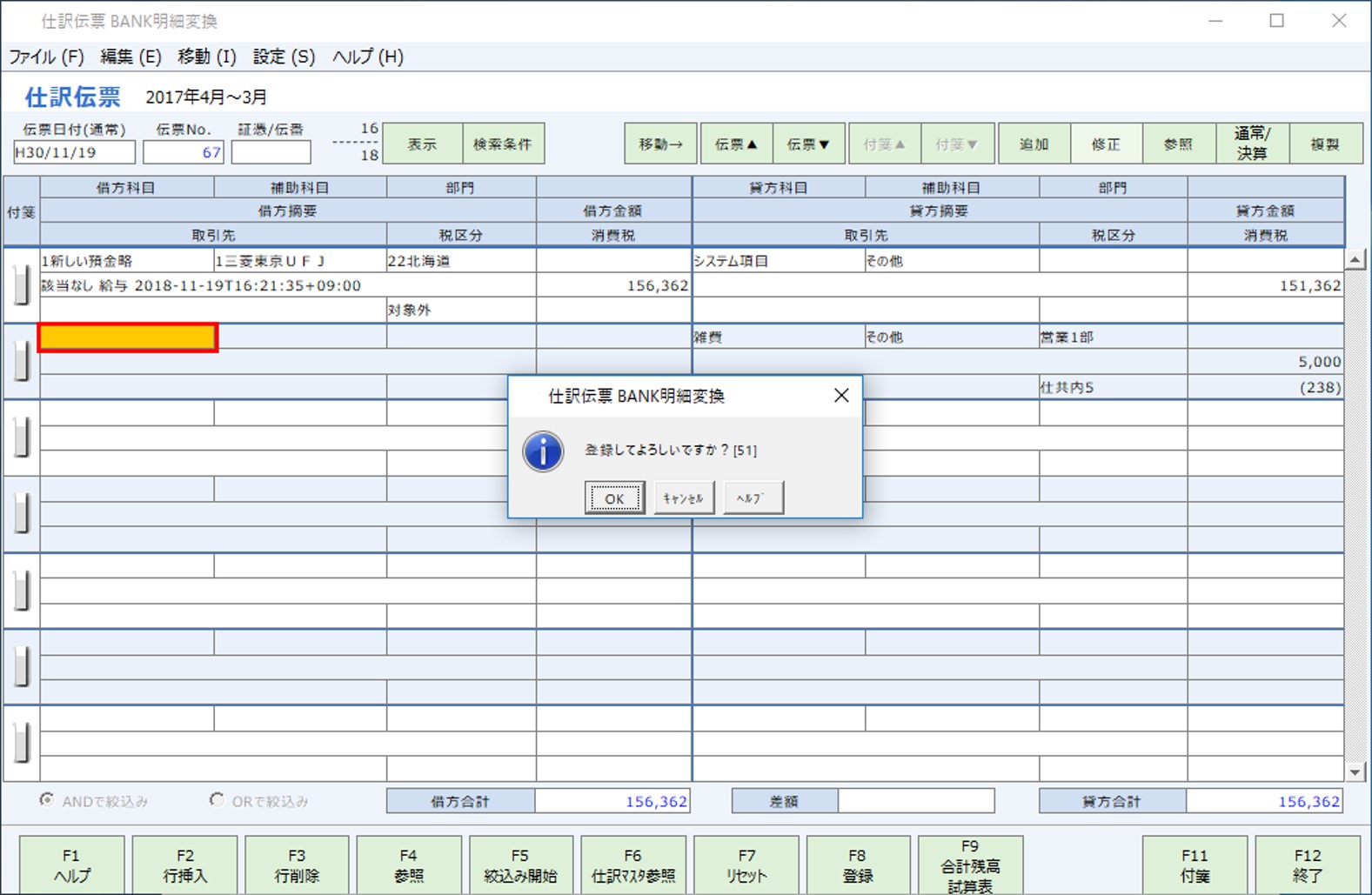Cancel the registration with キャンセル
This screenshot has width=1372, height=895.
(x=684, y=498)
